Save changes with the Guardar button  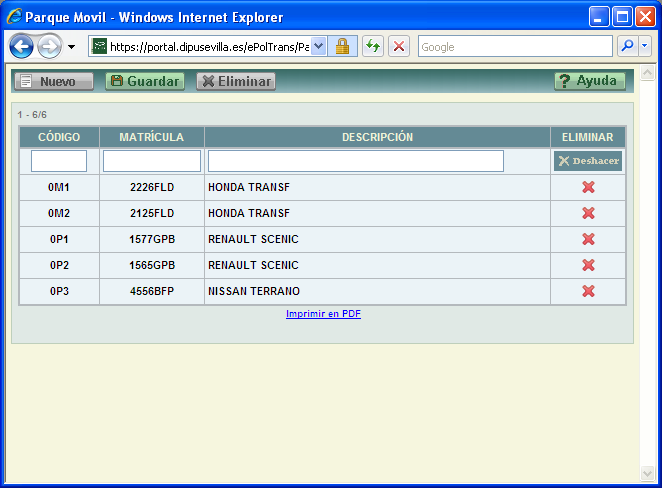[x=145, y=81]
